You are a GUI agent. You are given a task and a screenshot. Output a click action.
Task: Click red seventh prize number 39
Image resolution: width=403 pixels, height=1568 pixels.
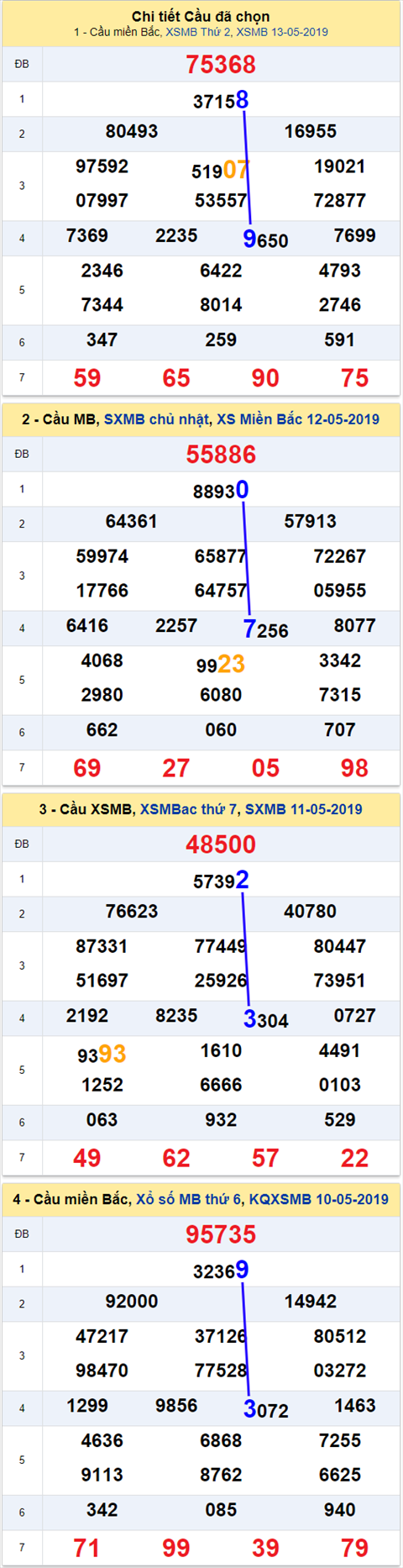(x=265, y=1548)
